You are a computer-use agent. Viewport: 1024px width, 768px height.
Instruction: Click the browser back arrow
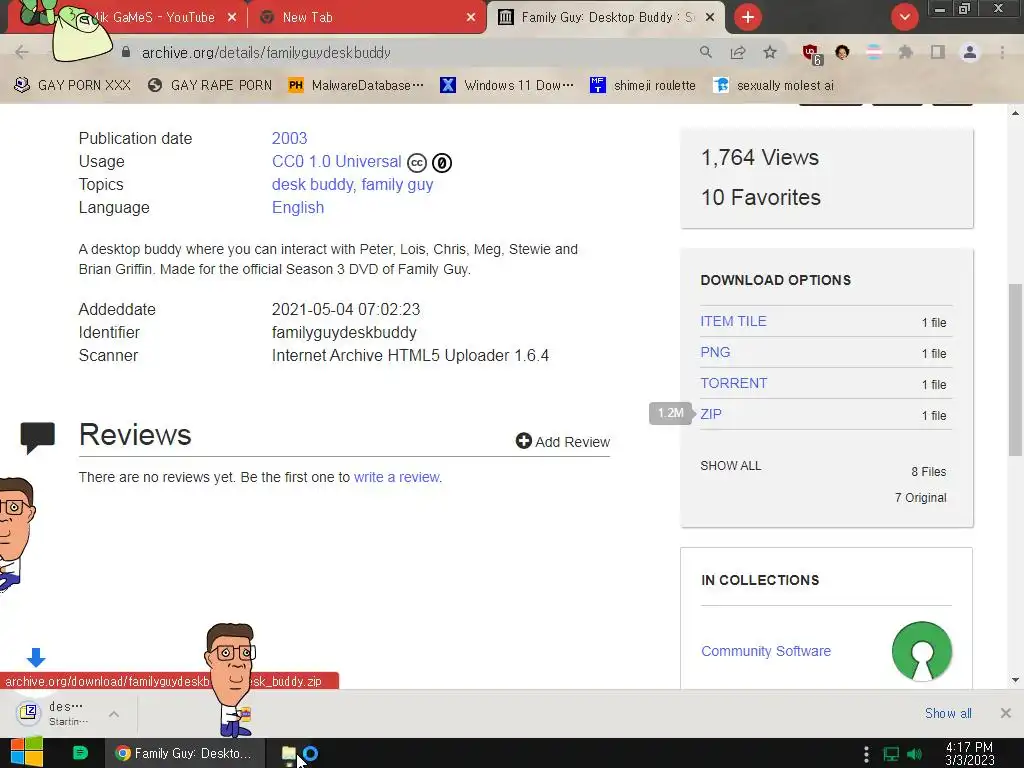pos(22,52)
